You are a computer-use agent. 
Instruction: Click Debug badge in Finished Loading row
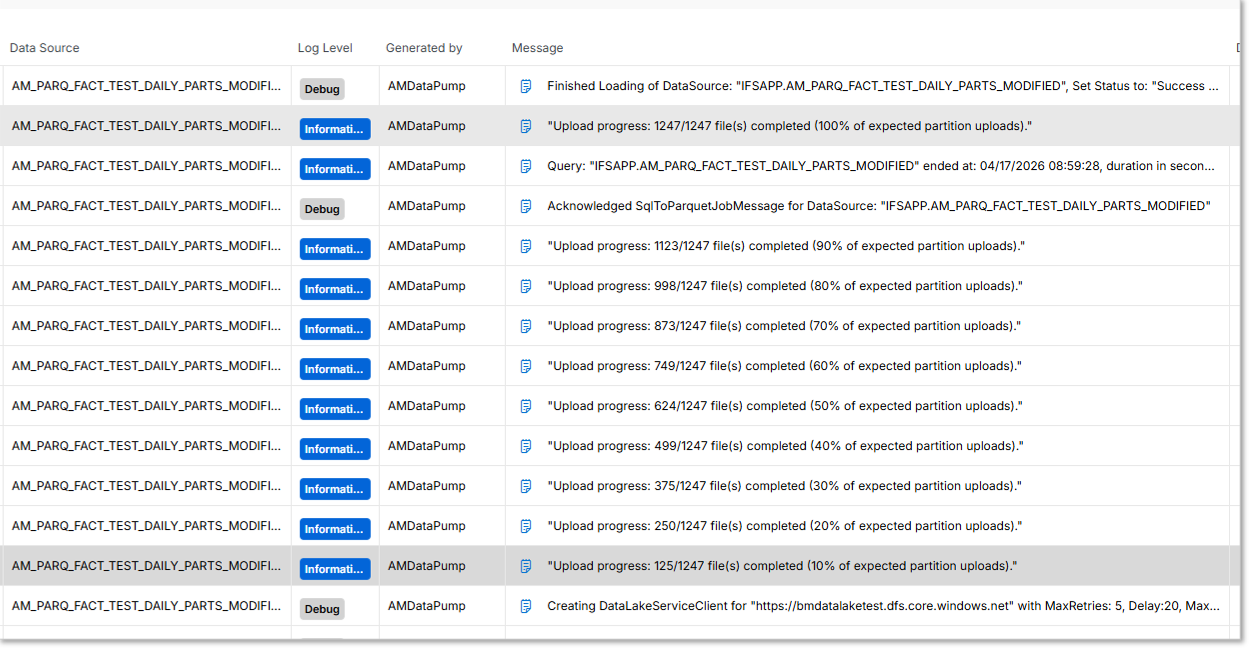tap(322, 89)
